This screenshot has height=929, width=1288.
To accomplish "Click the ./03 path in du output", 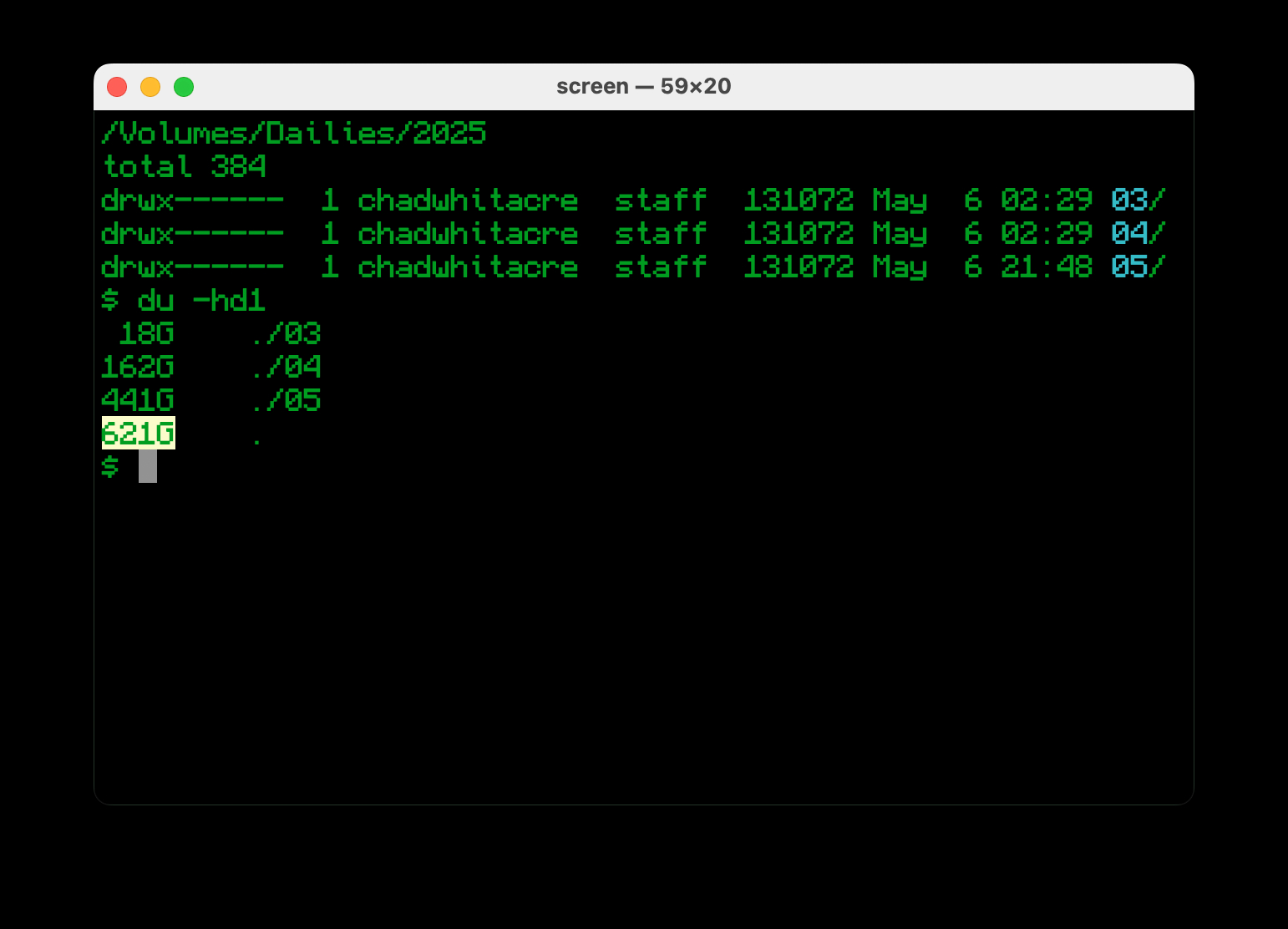I will 286,334.
